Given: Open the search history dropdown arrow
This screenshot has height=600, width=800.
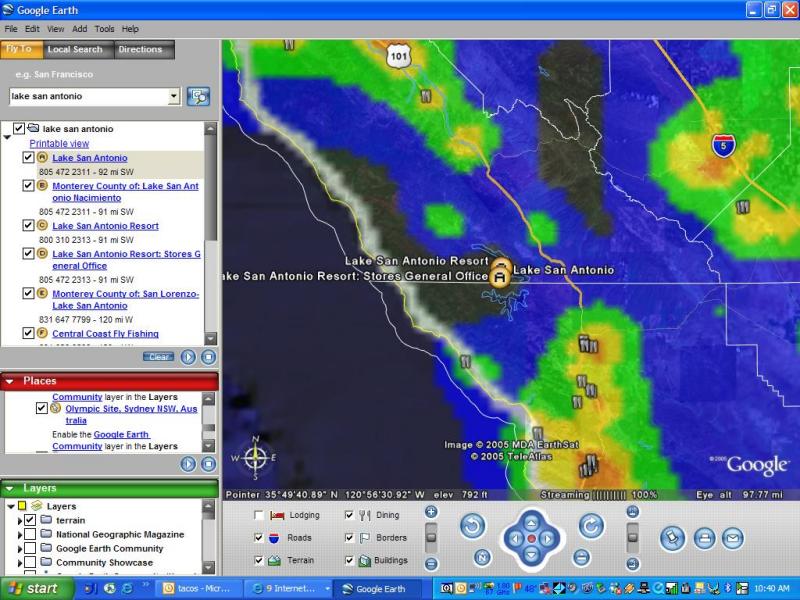Looking at the screenshot, I should tap(174, 96).
